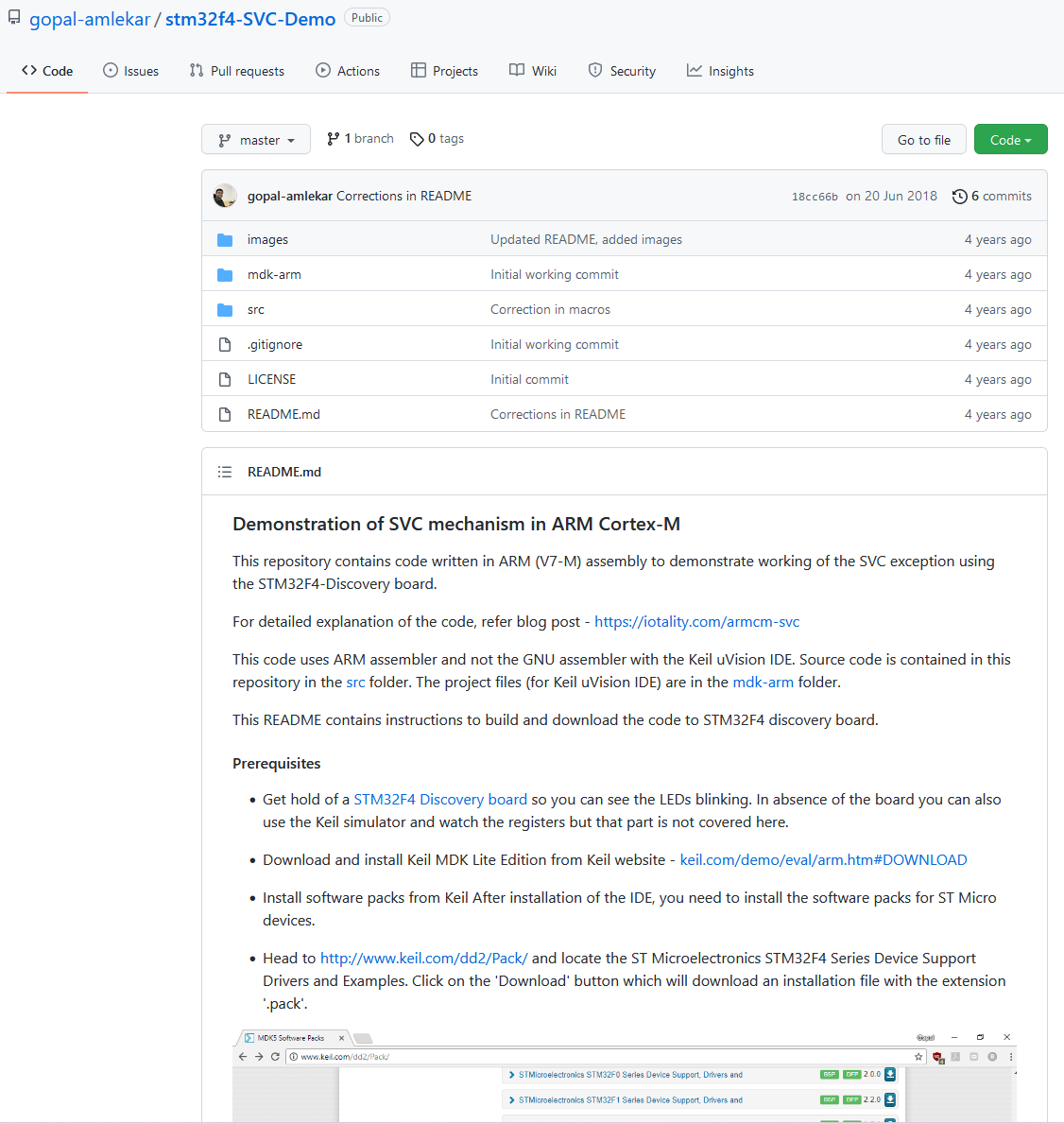The height and width of the screenshot is (1124, 1064).
Task: Open the keil.com/demo/eval/arm.htm#DOWNLOAD link
Action: pyautogui.click(x=823, y=859)
